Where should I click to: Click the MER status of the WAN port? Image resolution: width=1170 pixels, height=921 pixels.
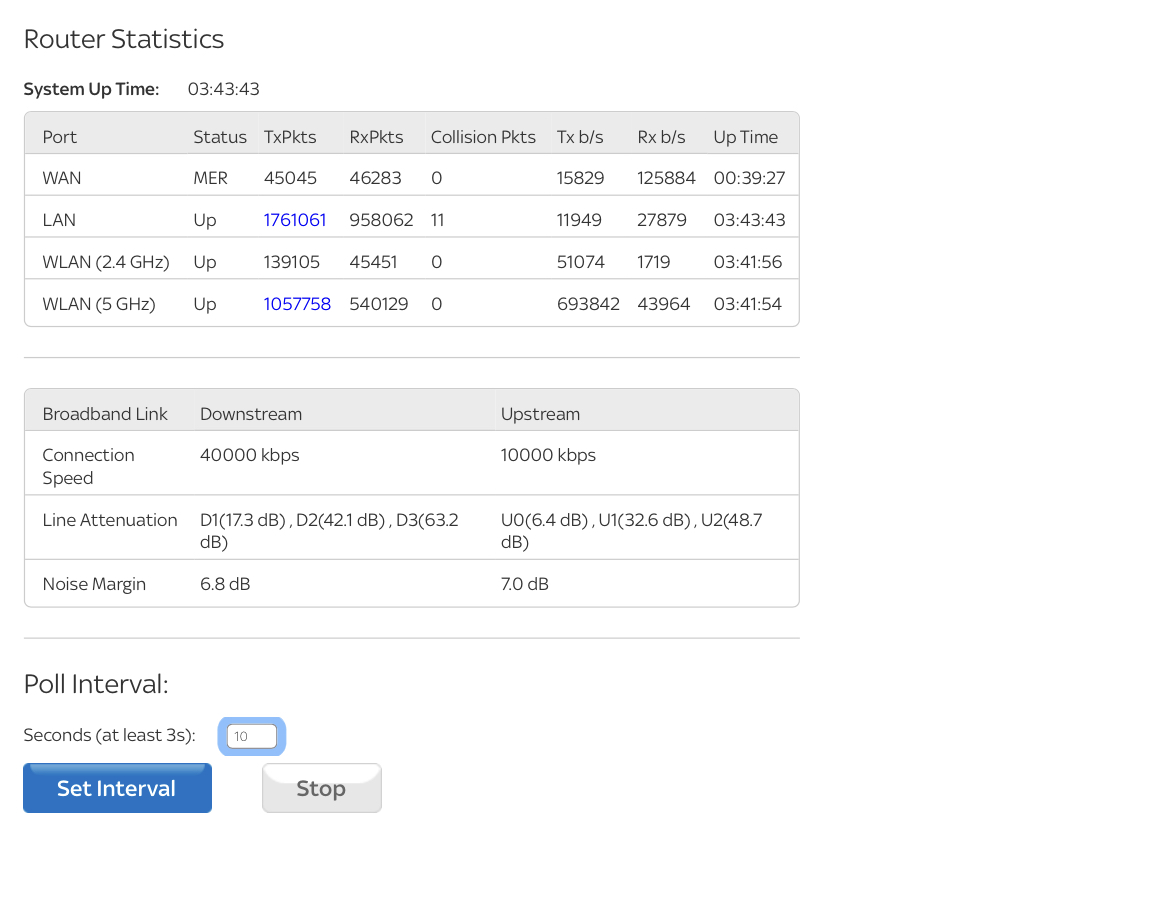pyautogui.click(x=210, y=178)
